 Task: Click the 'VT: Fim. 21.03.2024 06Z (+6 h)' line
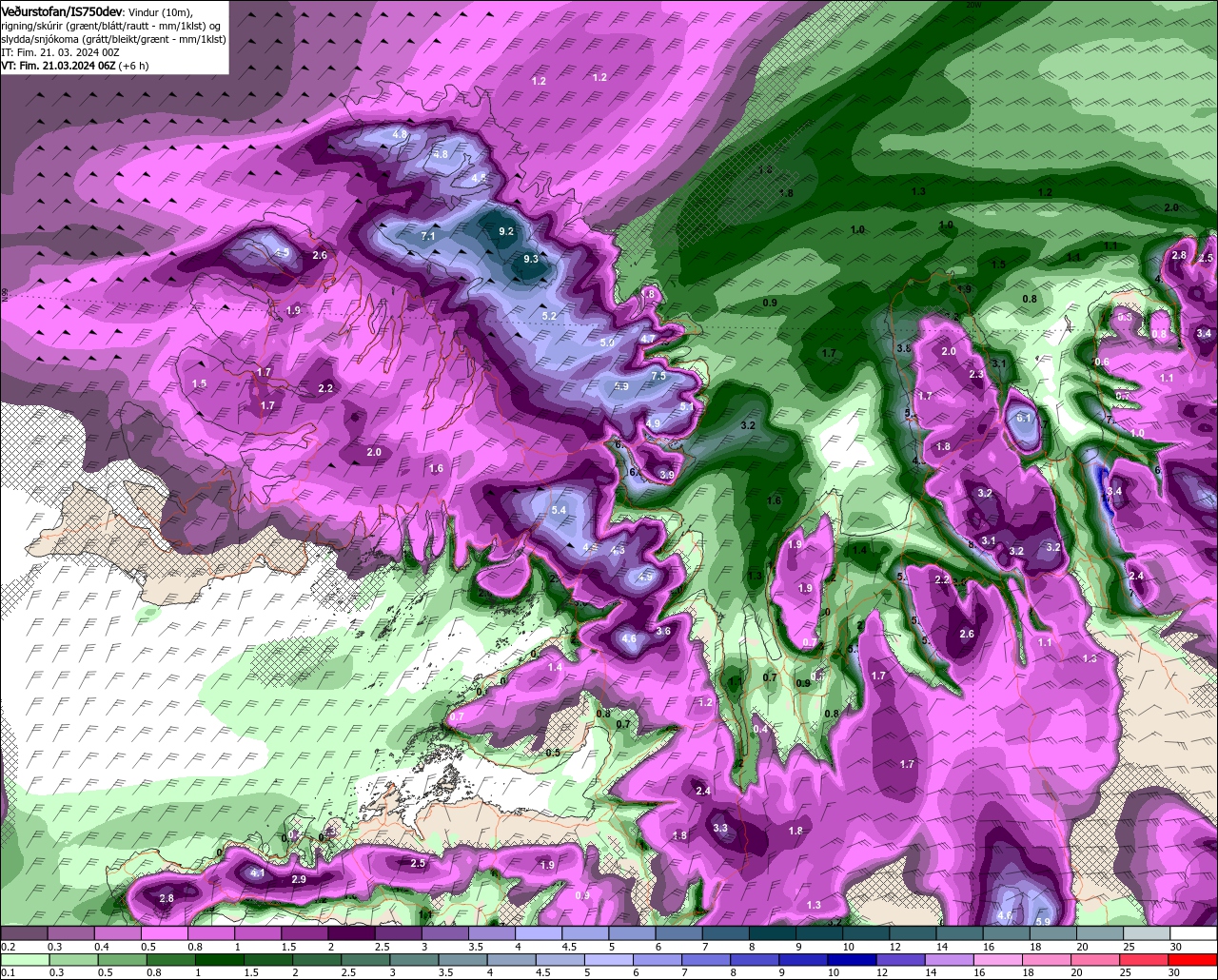coord(74,66)
